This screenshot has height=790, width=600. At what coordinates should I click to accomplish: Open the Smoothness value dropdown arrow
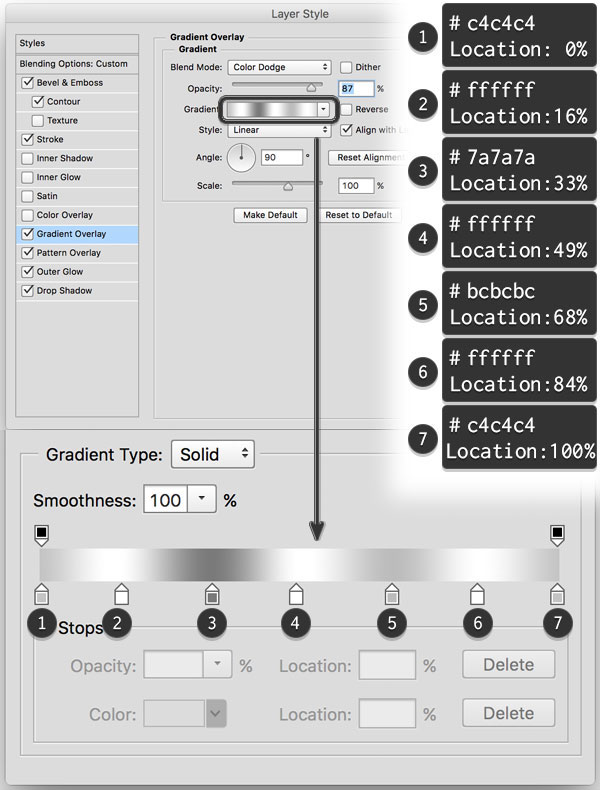click(202, 499)
